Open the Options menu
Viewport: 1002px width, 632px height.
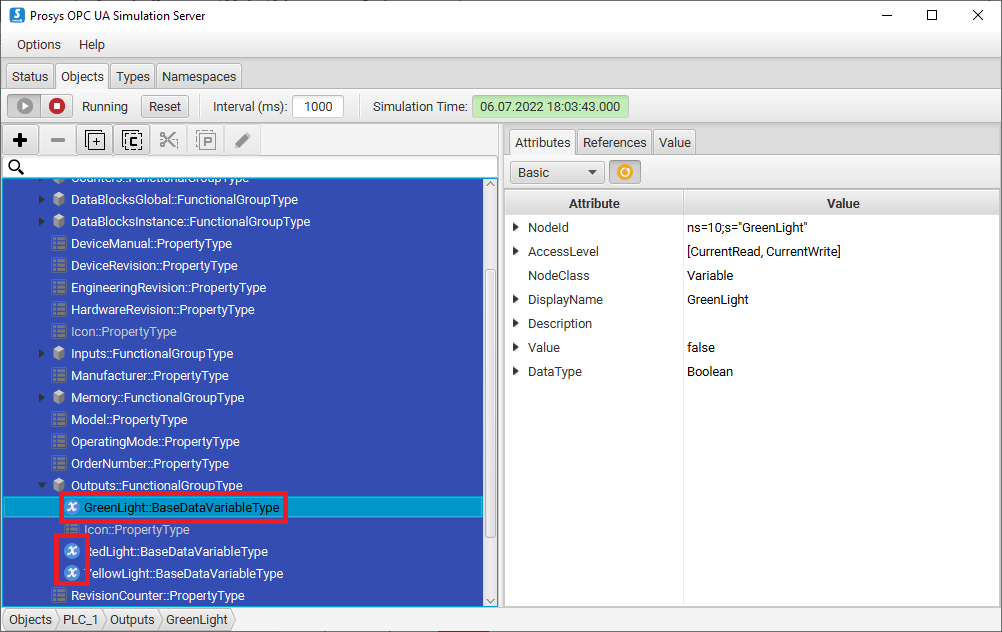click(x=39, y=45)
